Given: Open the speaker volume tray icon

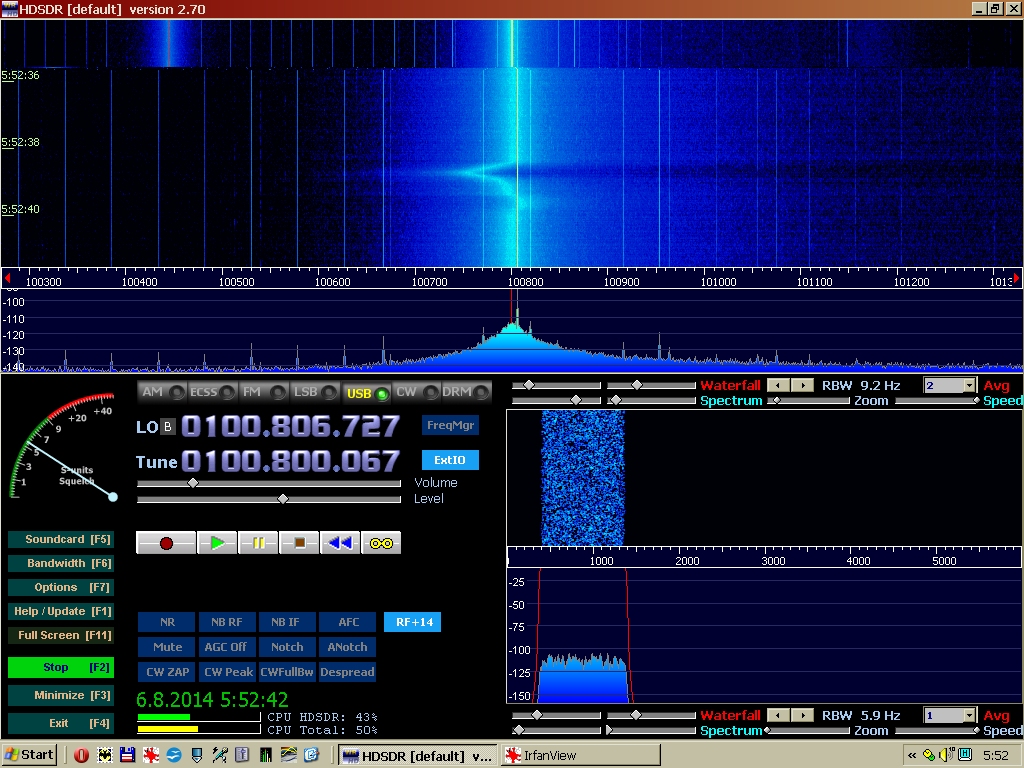Looking at the screenshot, I should tap(946, 756).
